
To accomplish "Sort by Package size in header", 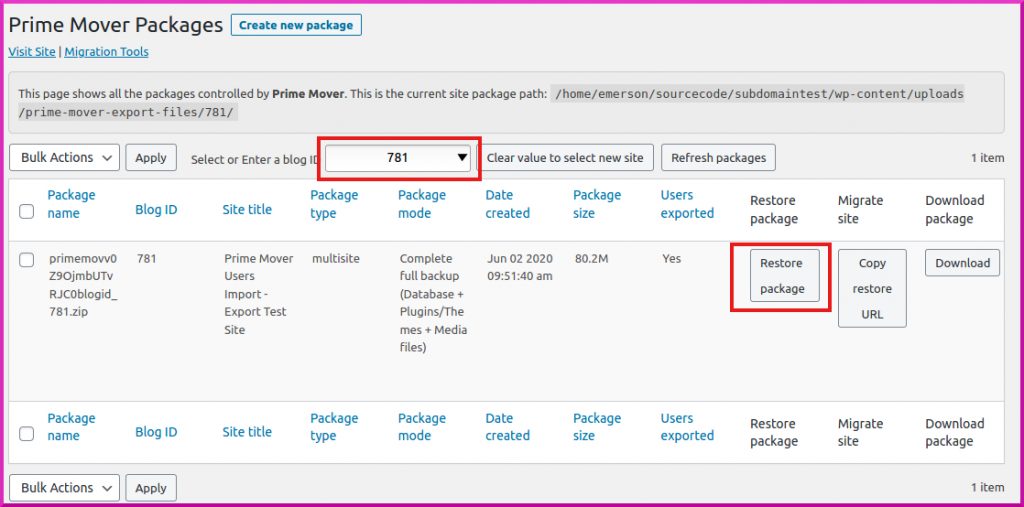I will click(x=597, y=204).
